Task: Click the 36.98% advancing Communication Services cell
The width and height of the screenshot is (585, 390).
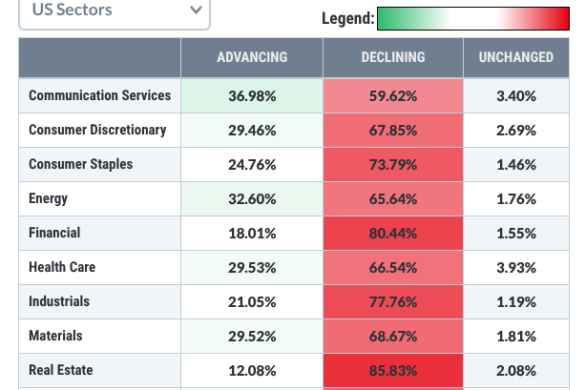Action: point(252,96)
